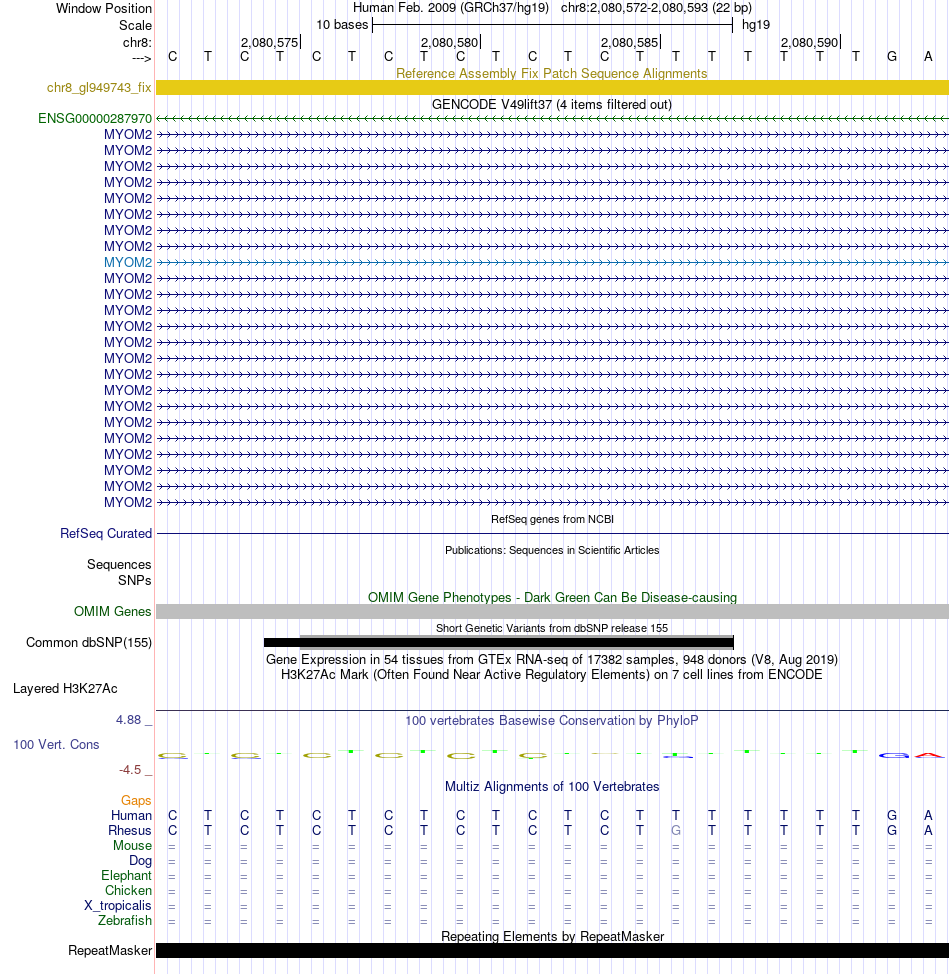Image resolution: width=950 pixels, height=974 pixels.
Task: Open 100 vertebrates Basewise Conservation by PhyloP title
Action: (552, 721)
